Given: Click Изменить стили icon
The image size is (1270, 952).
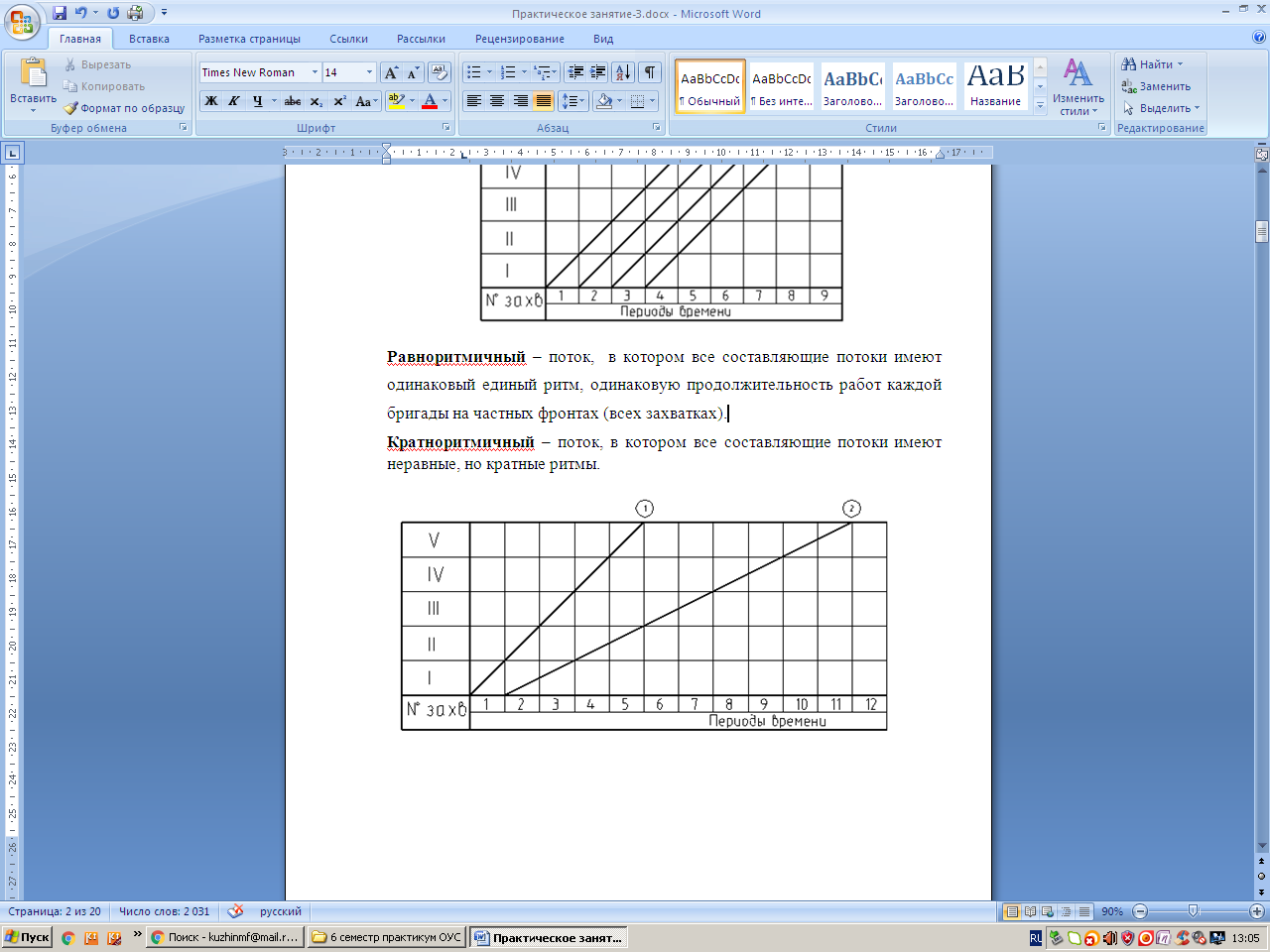Looking at the screenshot, I should pos(1079,87).
